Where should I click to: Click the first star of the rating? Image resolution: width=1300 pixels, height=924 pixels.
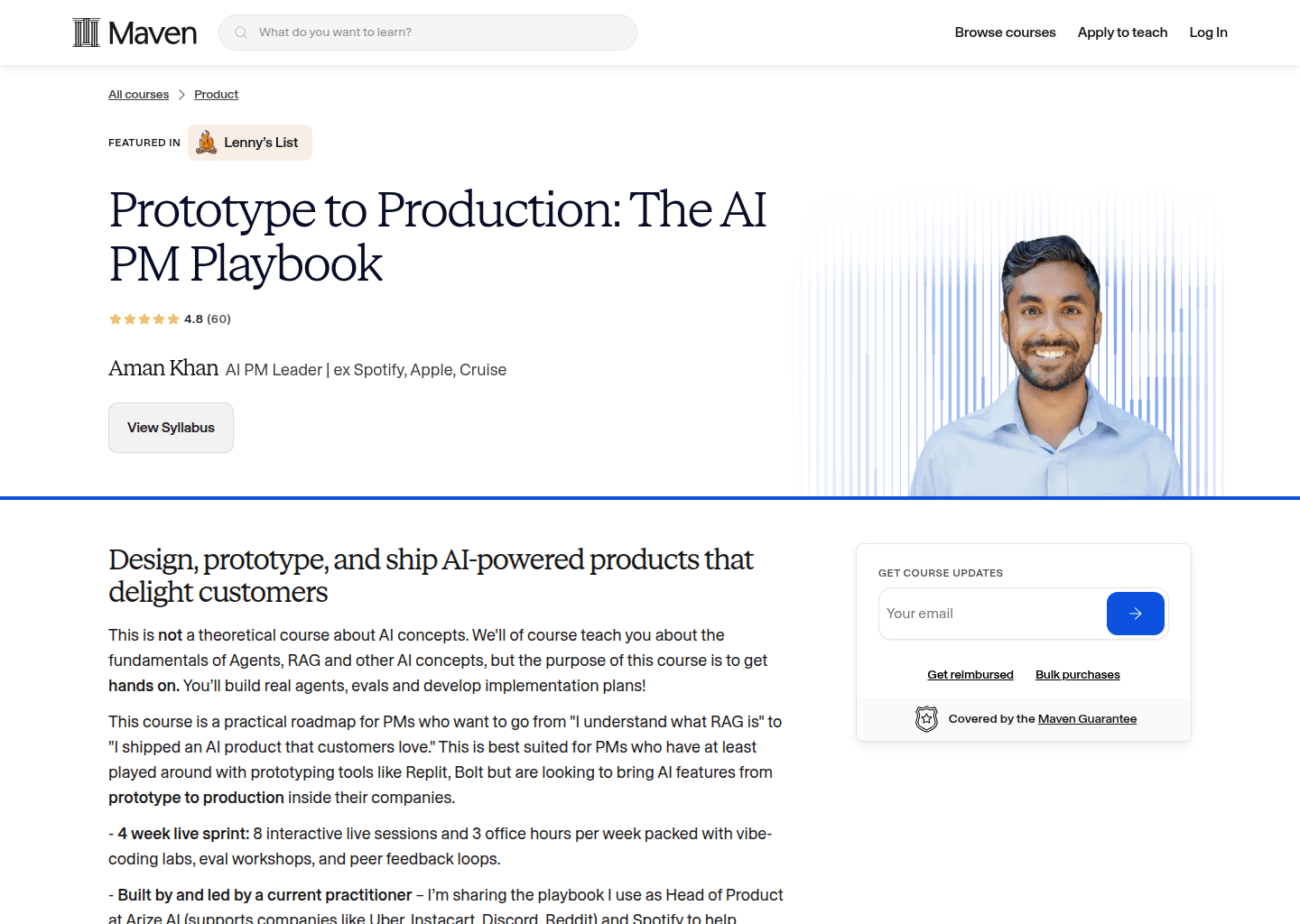point(115,319)
